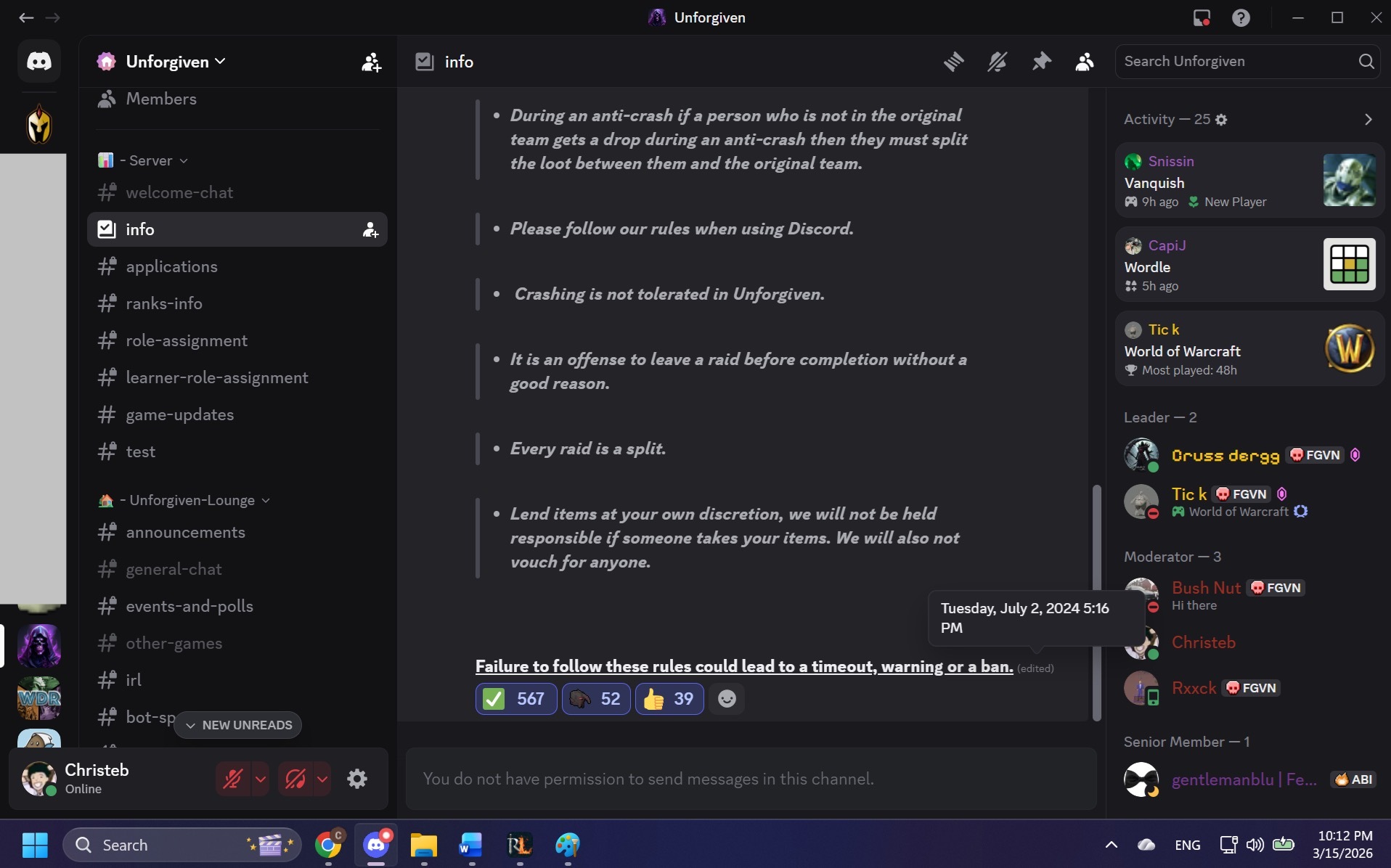Open user settings gear
This screenshot has height=868, width=1391.
pyautogui.click(x=356, y=779)
